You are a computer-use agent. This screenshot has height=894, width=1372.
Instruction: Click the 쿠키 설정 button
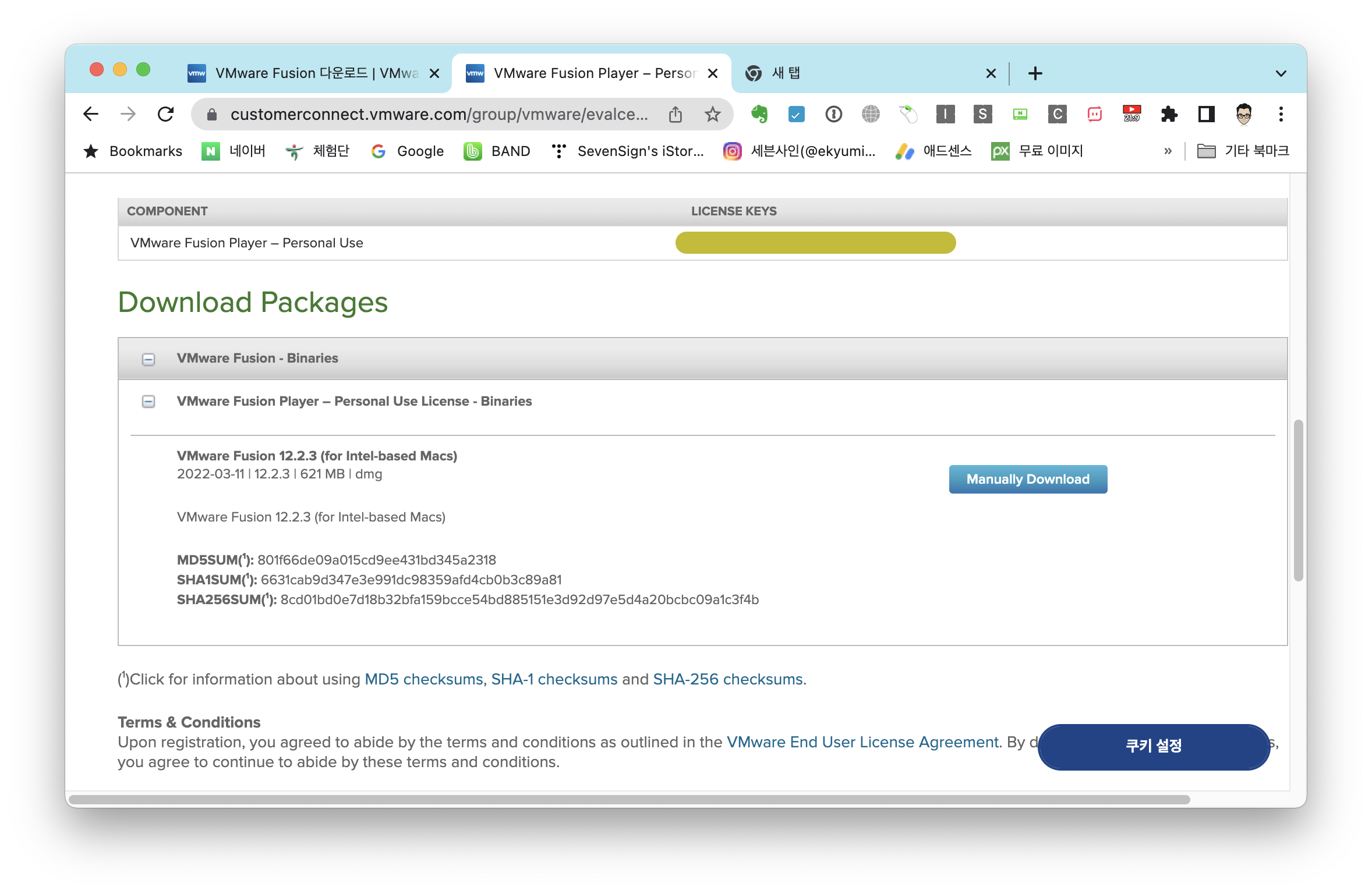(x=1153, y=746)
